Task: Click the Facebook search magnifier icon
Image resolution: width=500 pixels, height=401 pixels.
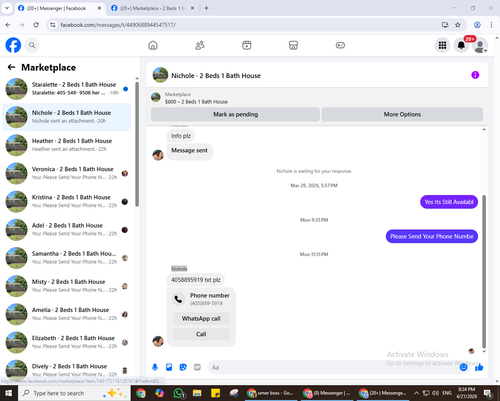Action: click(x=32, y=45)
